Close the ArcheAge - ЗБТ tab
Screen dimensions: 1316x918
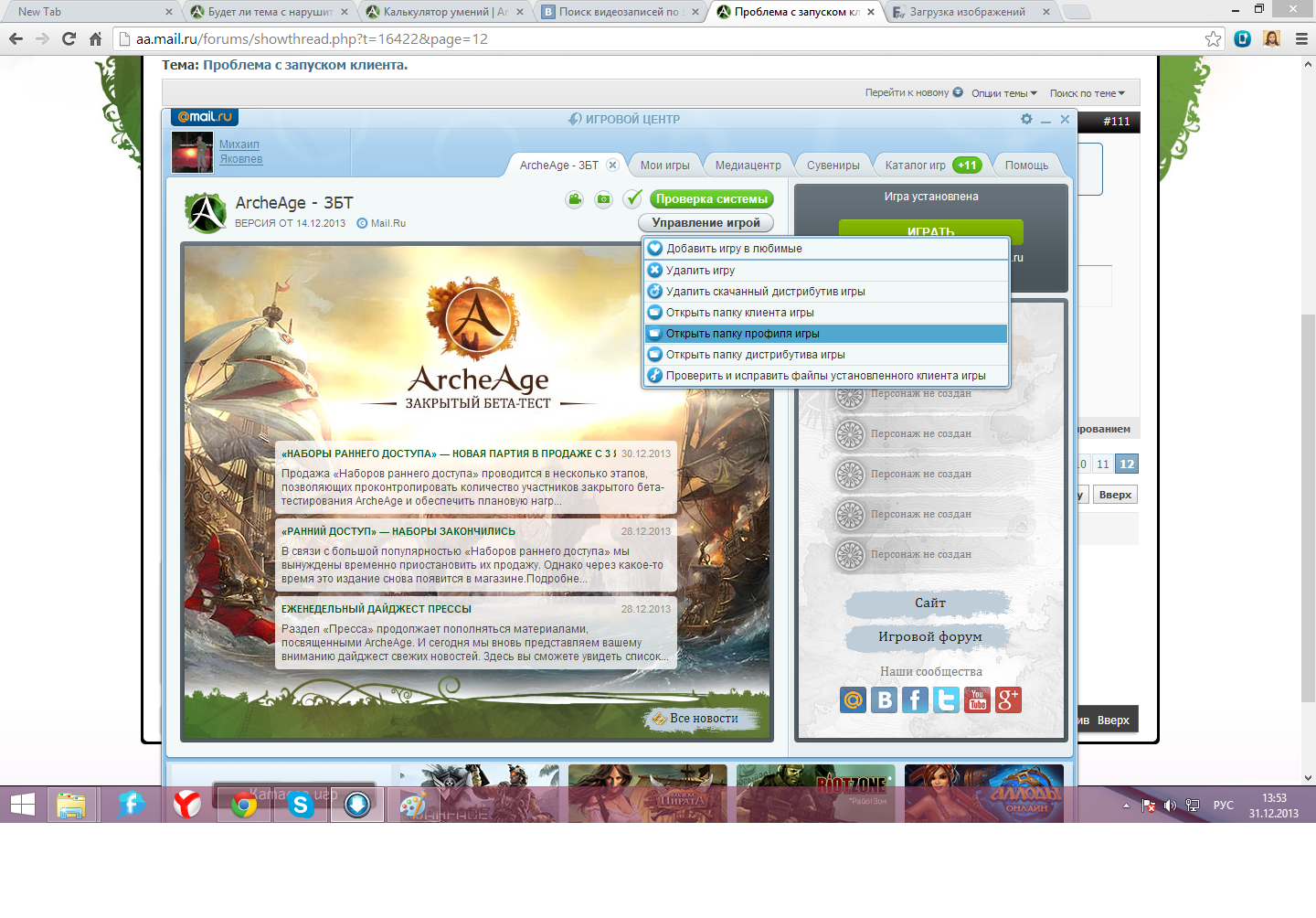point(612,165)
